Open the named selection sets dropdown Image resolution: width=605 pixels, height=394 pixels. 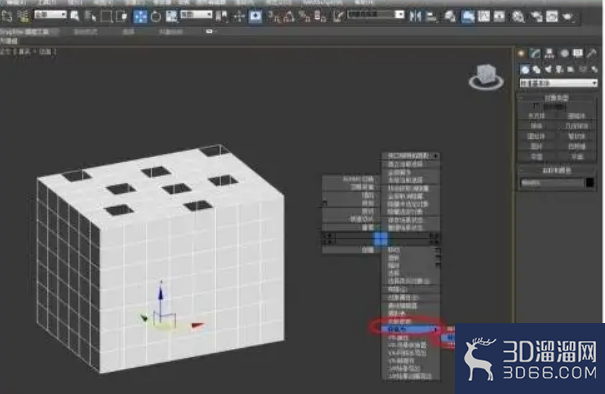[x=375, y=15]
